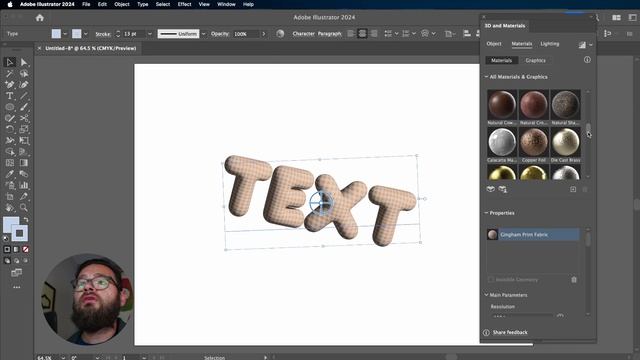Viewport: 640px width, 360px height.
Task: Pick the Scissors tool
Action: (24, 118)
